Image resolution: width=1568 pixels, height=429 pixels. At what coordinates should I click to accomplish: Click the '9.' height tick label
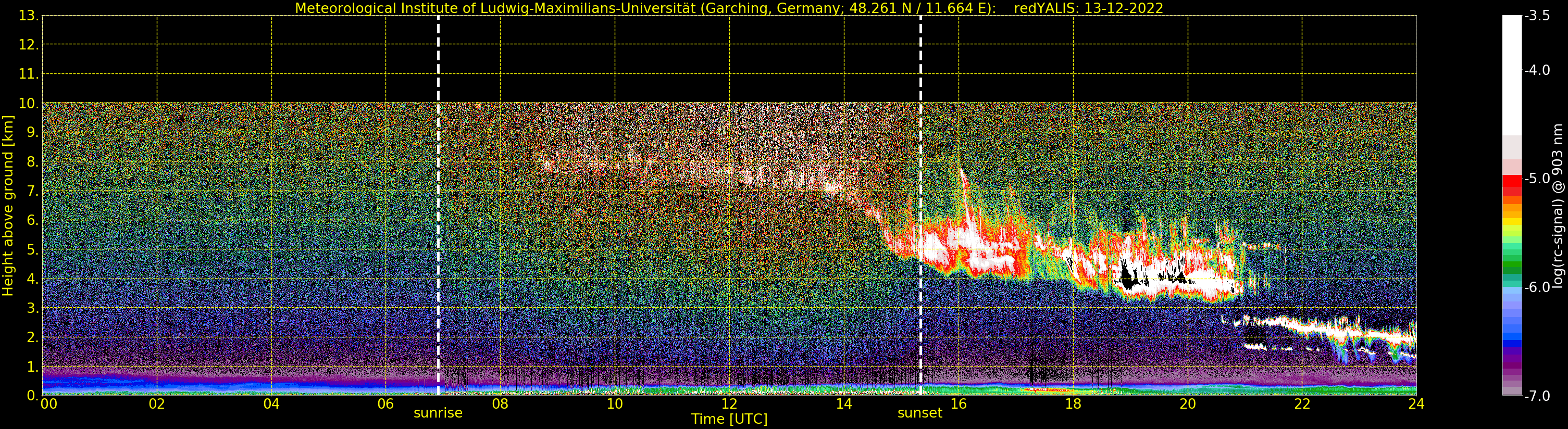32,133
